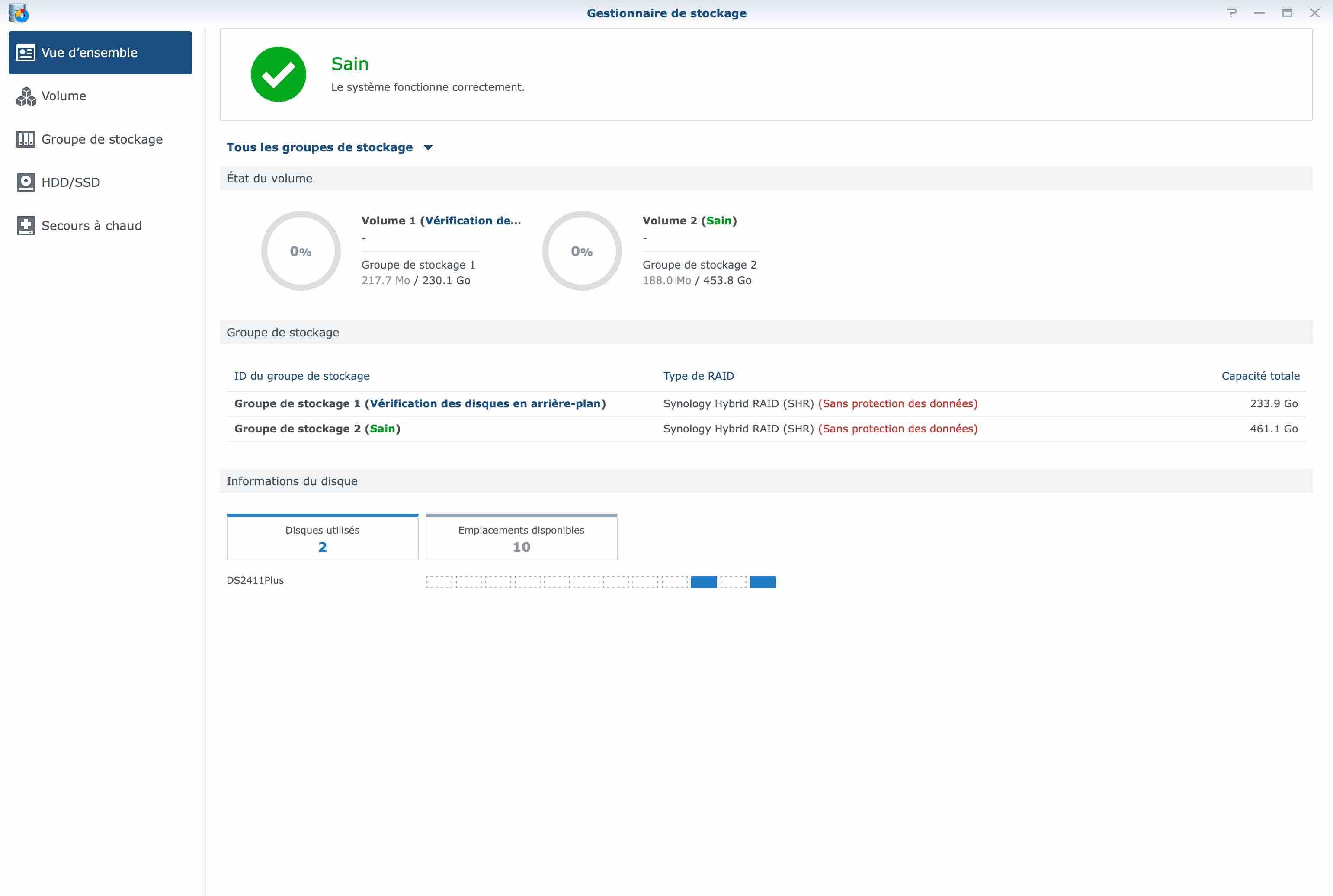Click the first empty dashed disk slot

439,582
